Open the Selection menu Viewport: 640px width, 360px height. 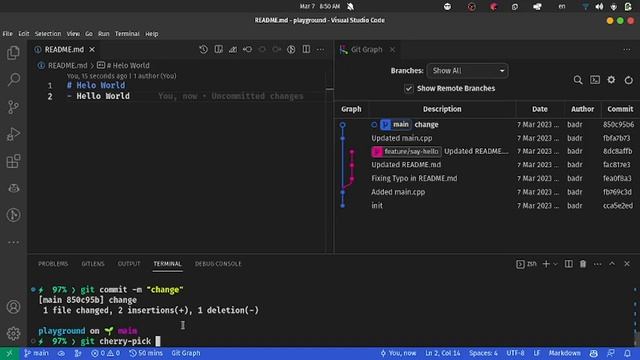pyautogui.click(x=48, y=34)
